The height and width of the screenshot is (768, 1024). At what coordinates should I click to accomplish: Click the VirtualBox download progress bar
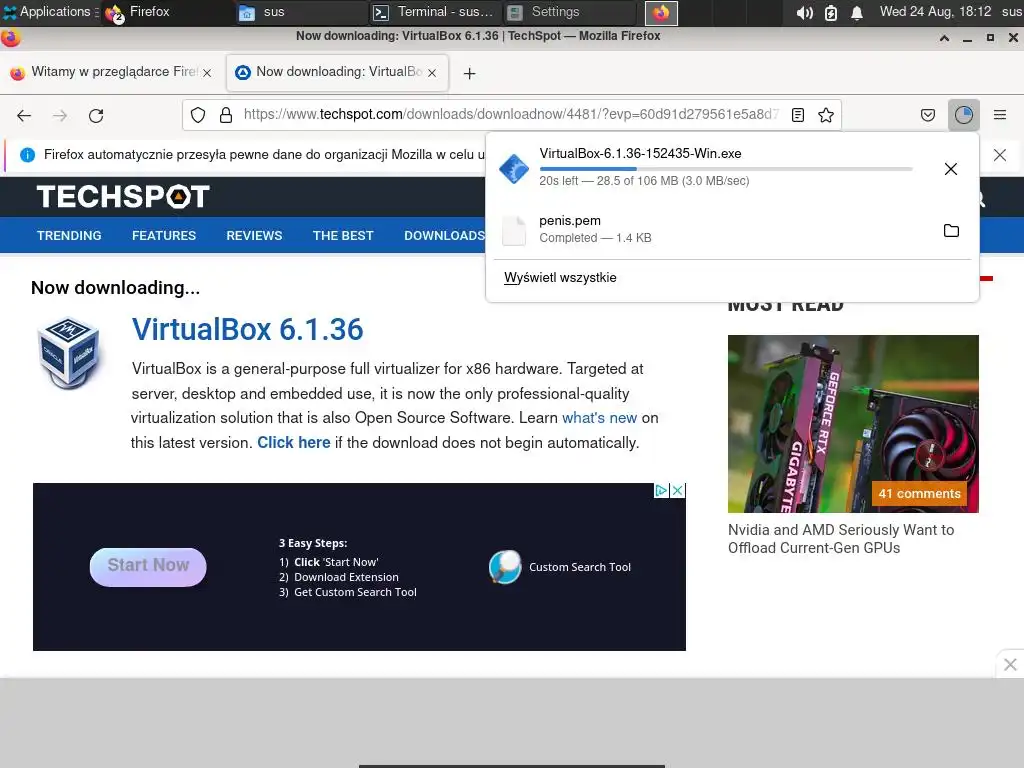[726, 168]
